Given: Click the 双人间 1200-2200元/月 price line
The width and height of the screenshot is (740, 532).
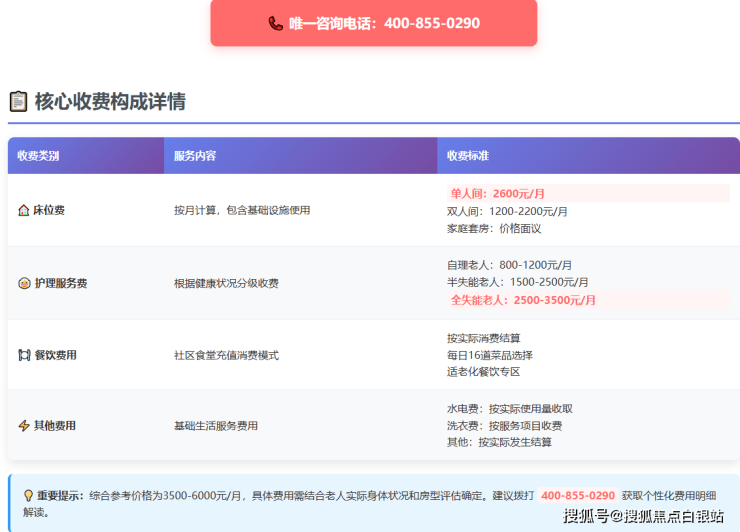Looking at the screenshot, I should [x=507, y=211].
